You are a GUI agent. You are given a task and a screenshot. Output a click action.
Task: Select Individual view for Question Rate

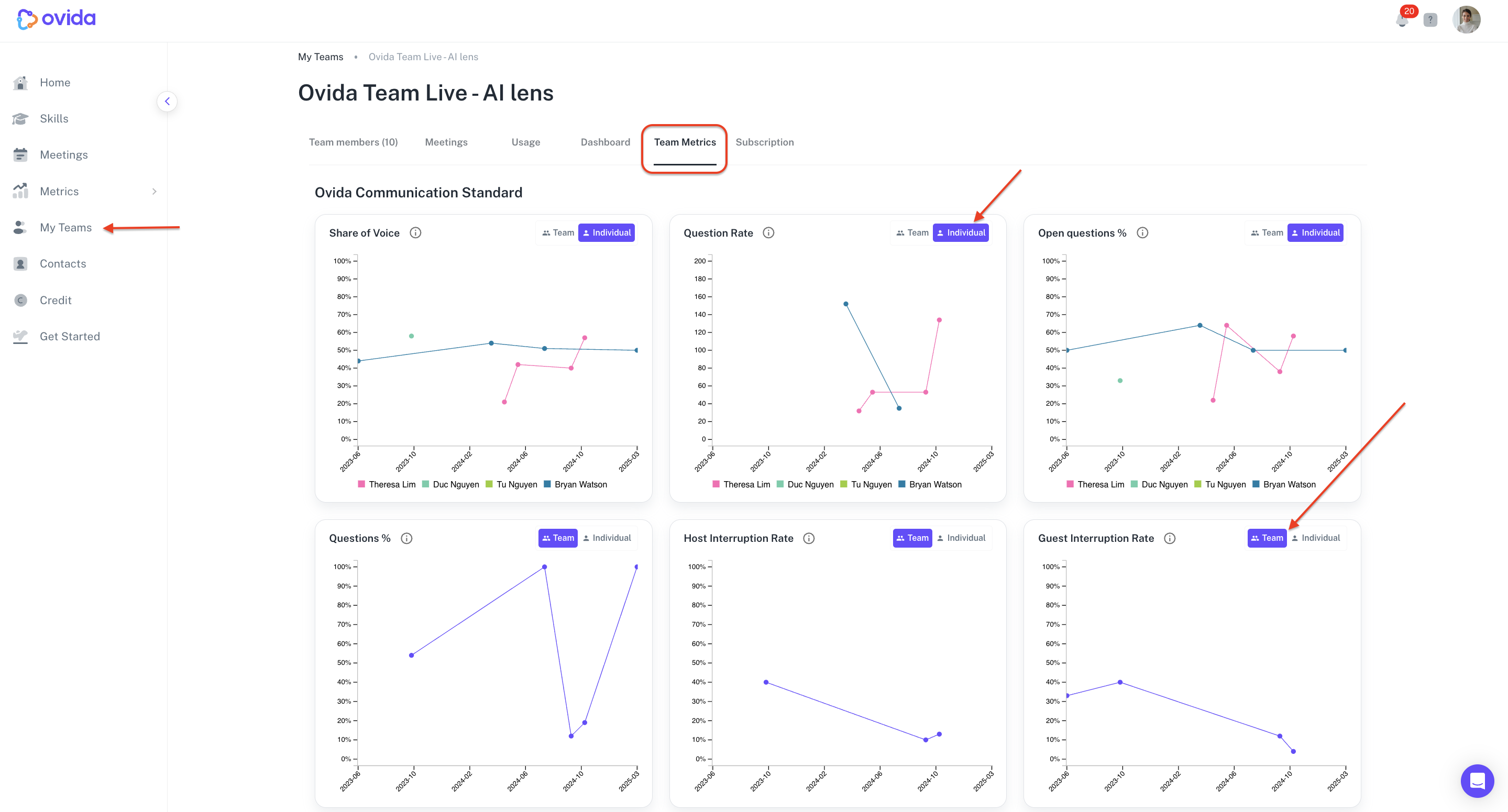[x=961, y=233]
